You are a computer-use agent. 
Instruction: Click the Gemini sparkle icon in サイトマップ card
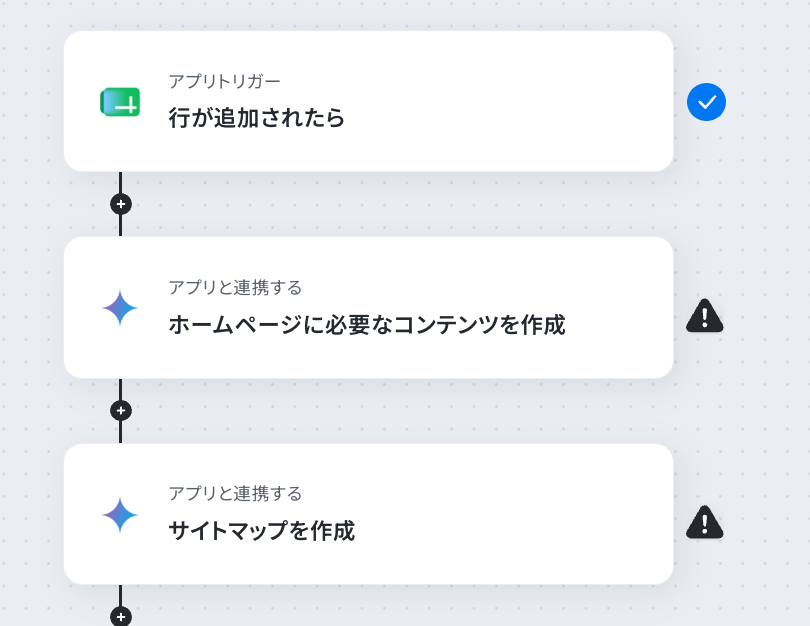click(x=120, y=514)
